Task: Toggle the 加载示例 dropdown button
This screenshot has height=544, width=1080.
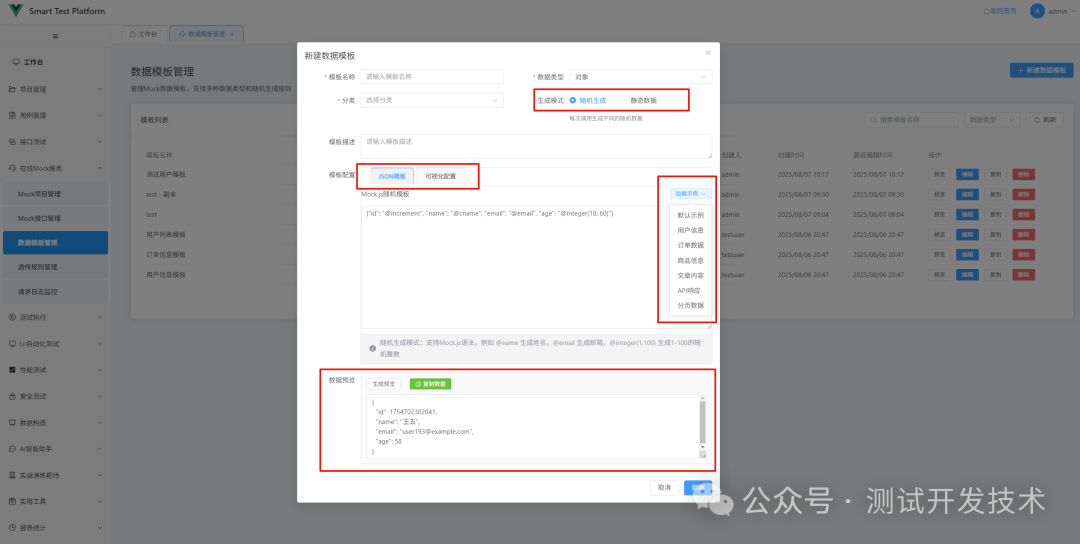Action: 691,194
